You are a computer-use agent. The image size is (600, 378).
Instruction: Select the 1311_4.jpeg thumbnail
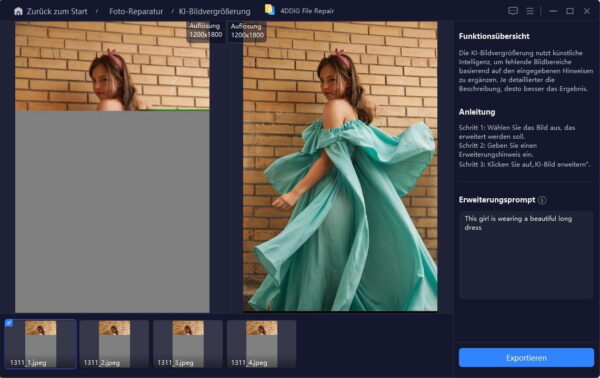[x=261, y=344]
